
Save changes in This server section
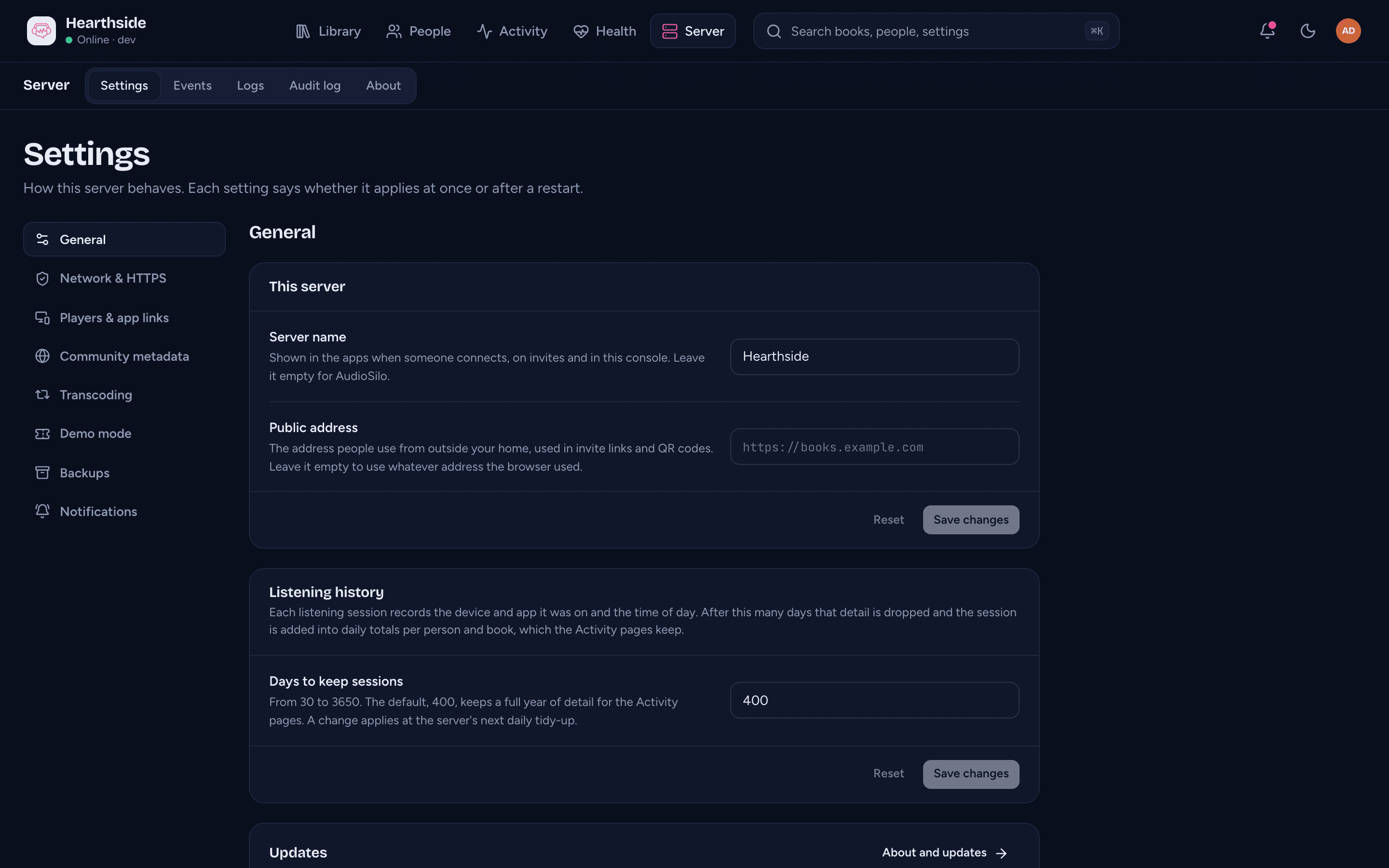970,519
